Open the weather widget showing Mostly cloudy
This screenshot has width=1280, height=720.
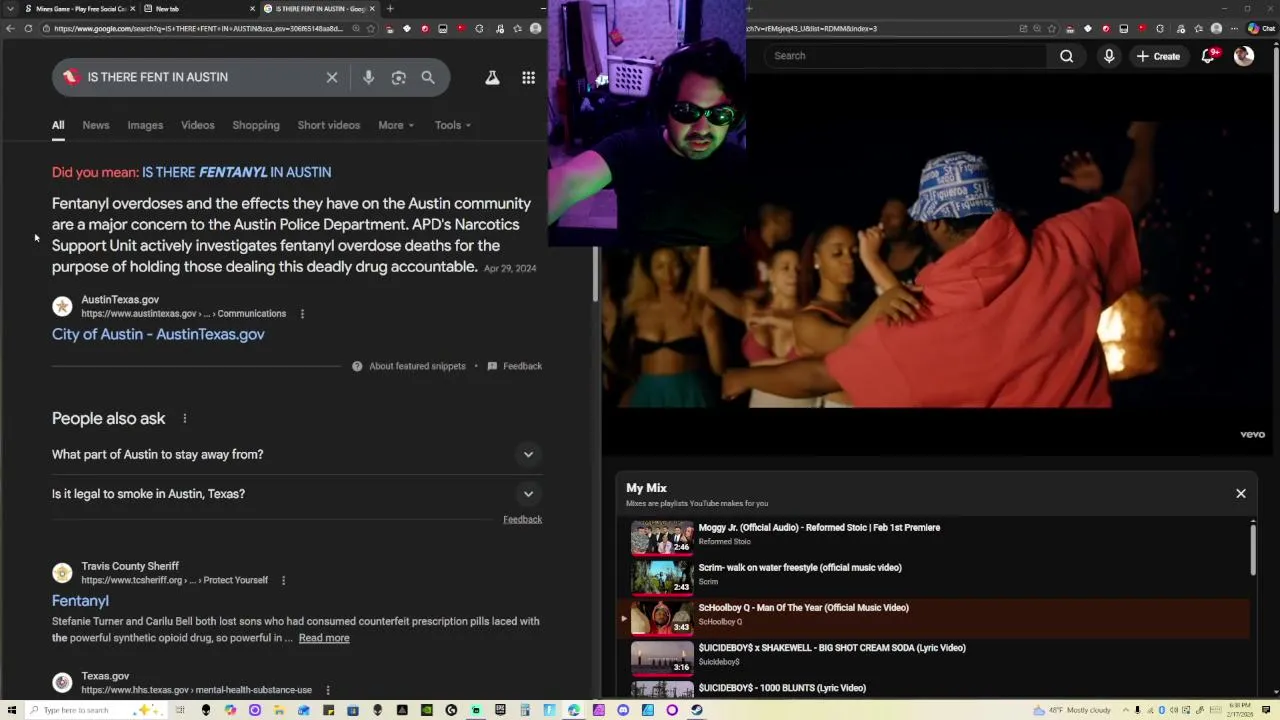[x=1072, y=710]
